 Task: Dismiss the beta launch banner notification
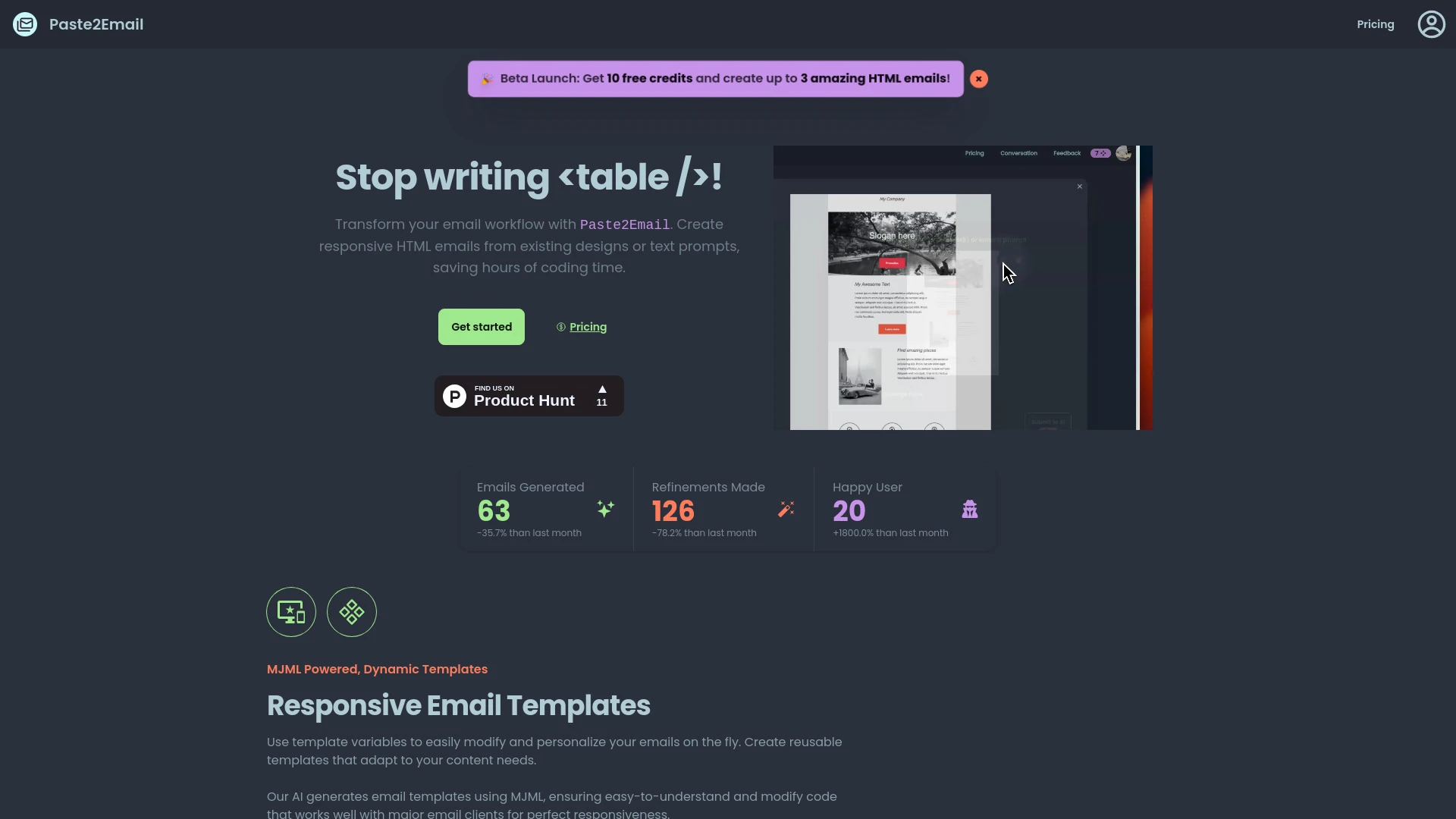click(x=979, y=78)
